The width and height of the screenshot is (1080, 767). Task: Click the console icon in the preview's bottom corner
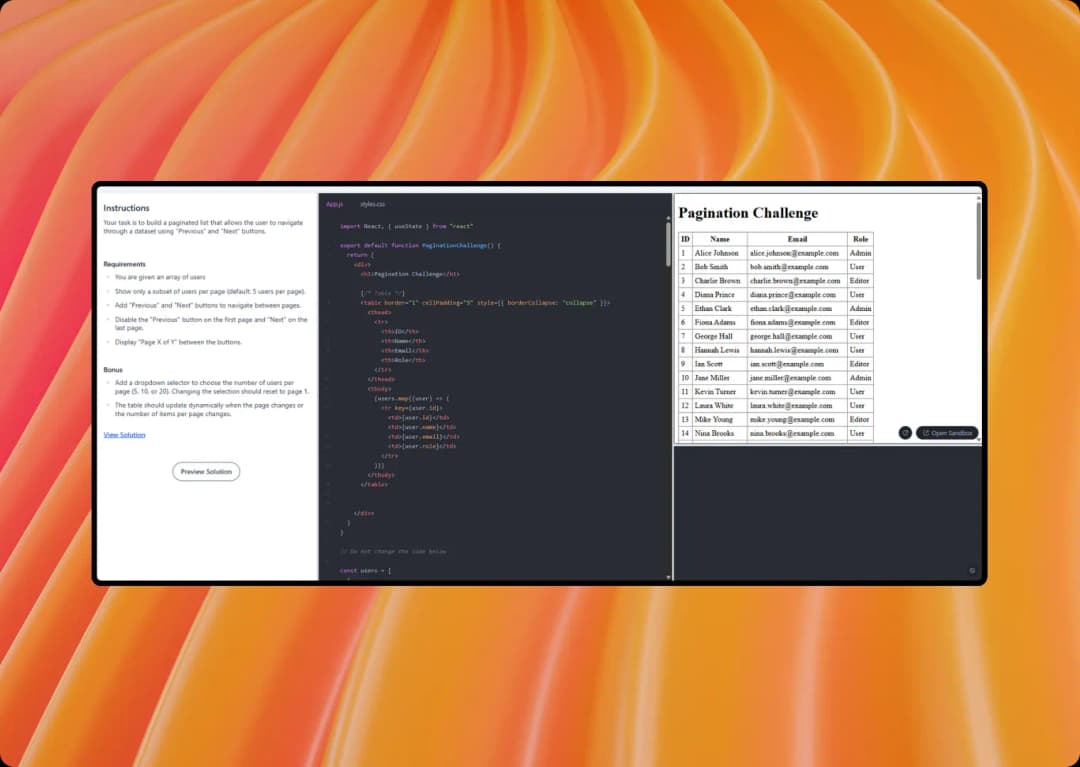[972, 571]
